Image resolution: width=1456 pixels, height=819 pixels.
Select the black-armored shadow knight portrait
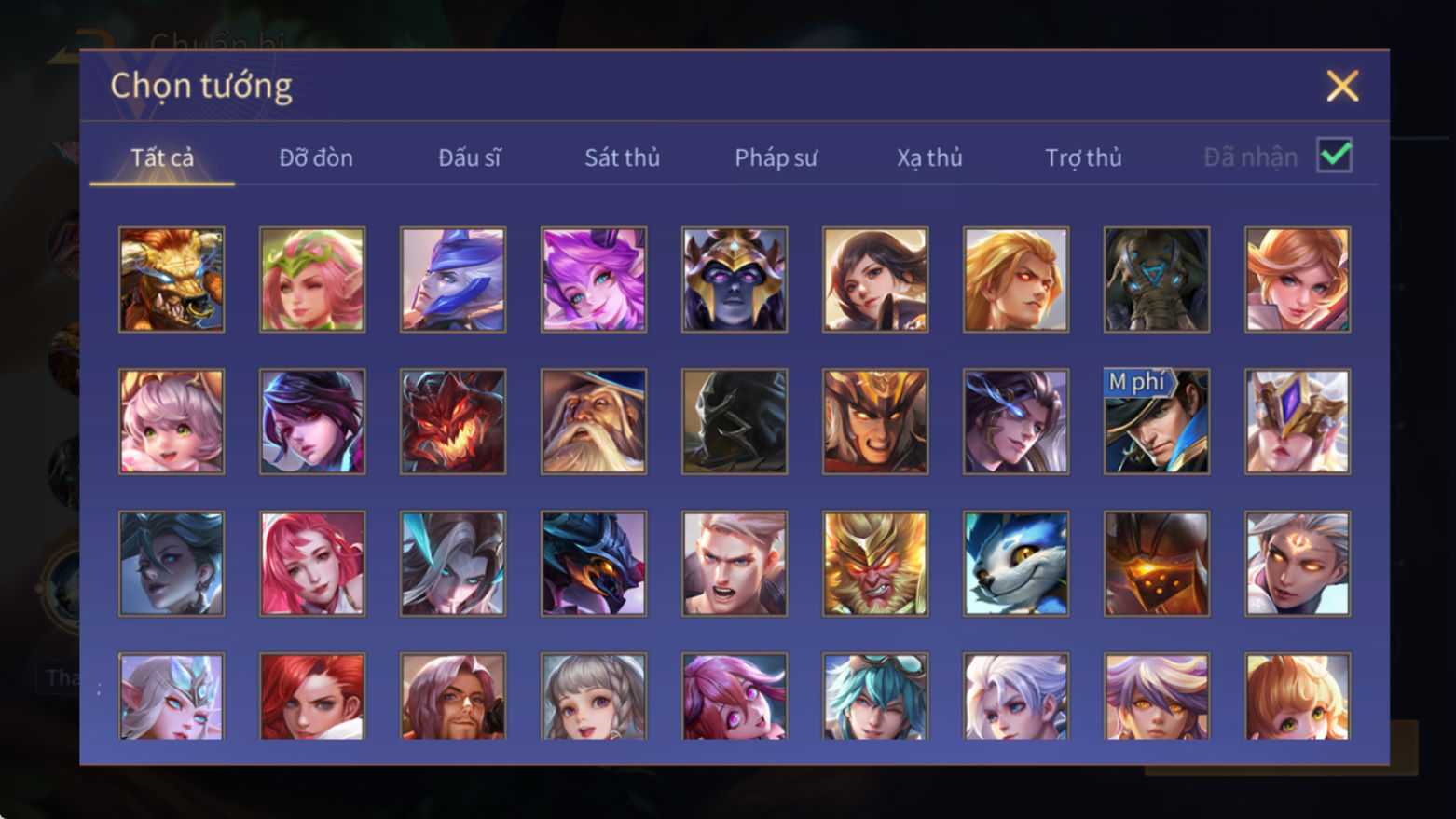click(735, 421)
